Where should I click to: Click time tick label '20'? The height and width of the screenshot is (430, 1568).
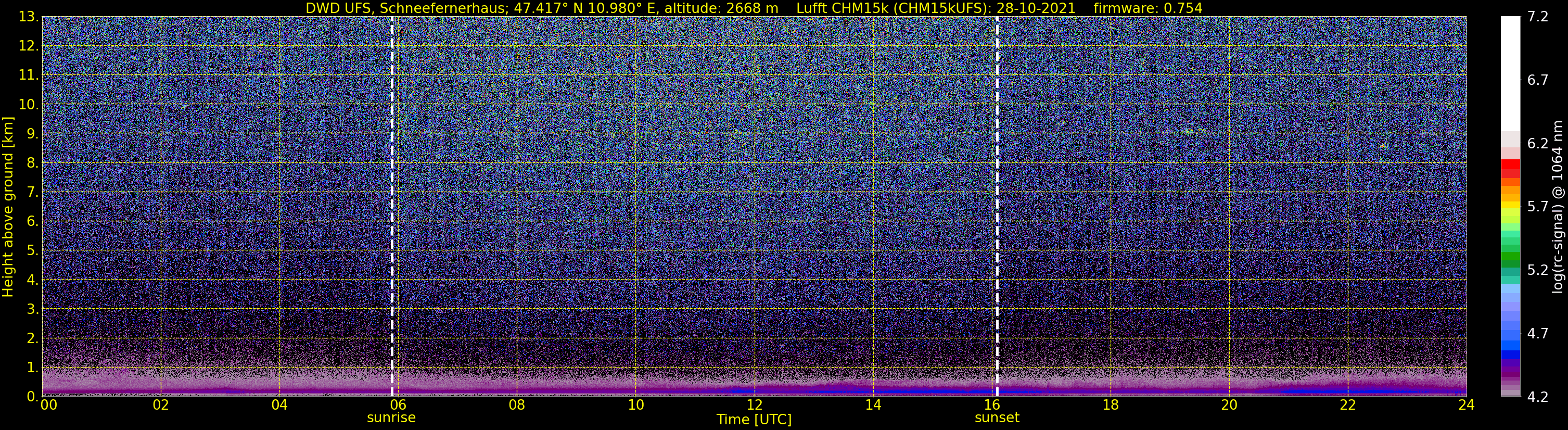1229,404
